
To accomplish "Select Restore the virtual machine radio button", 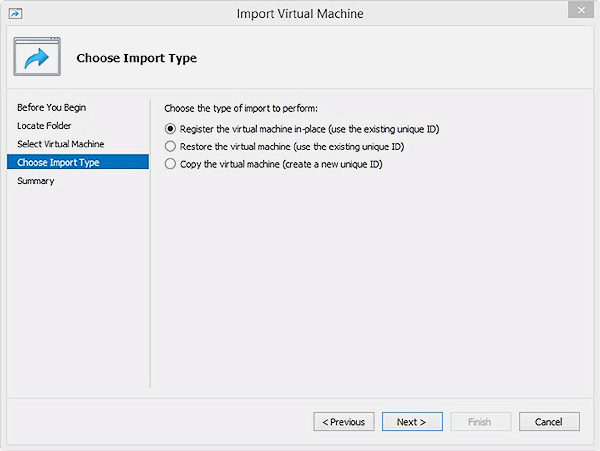I will [171, 146].
